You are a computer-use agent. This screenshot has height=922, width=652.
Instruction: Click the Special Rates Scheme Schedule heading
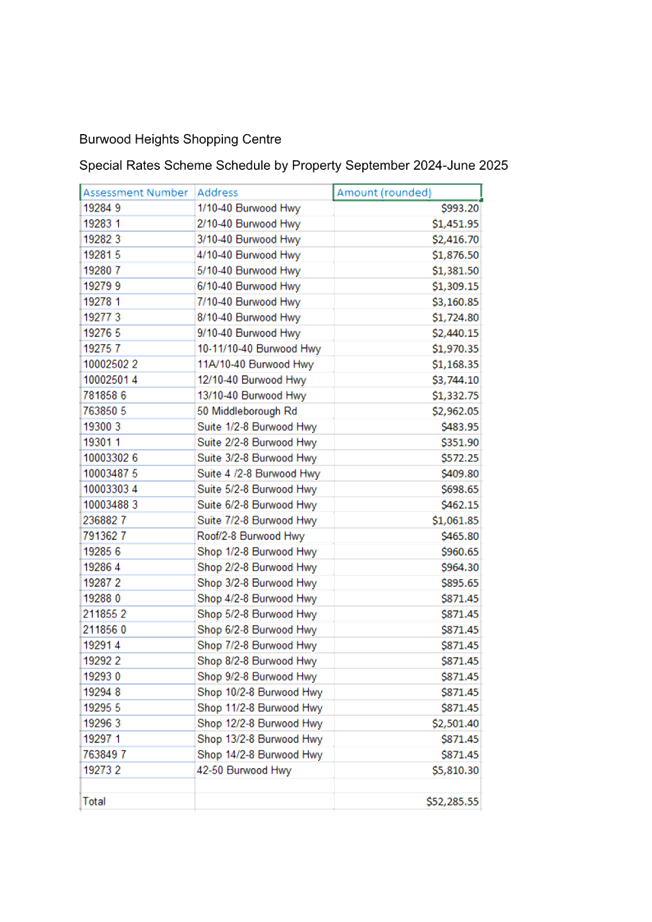(x=293, y=165)
